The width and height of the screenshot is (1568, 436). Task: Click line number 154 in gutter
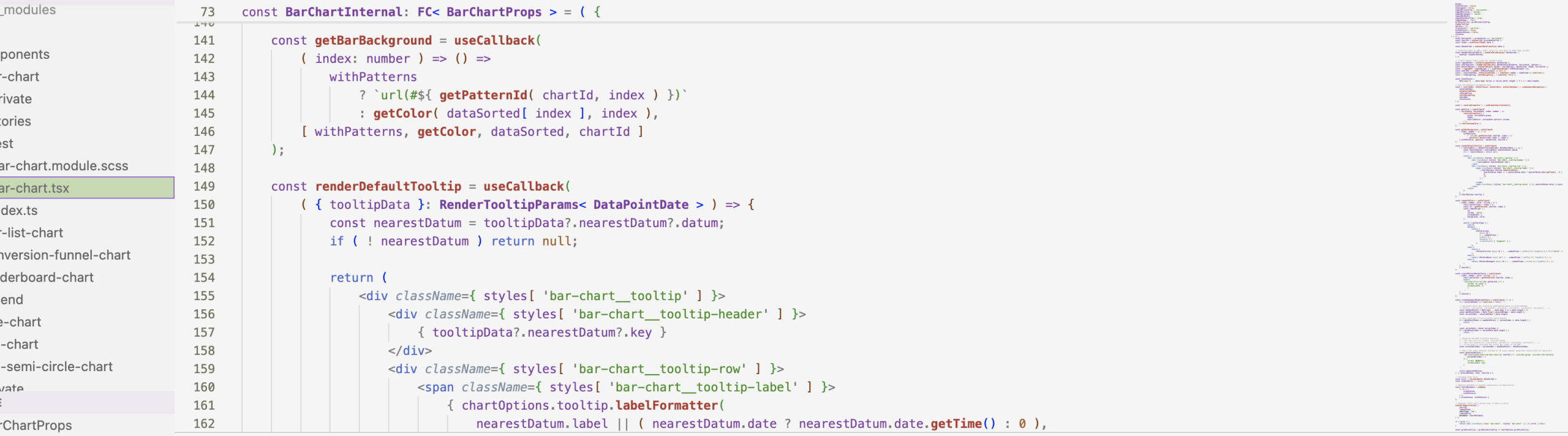tap(204, 278)
